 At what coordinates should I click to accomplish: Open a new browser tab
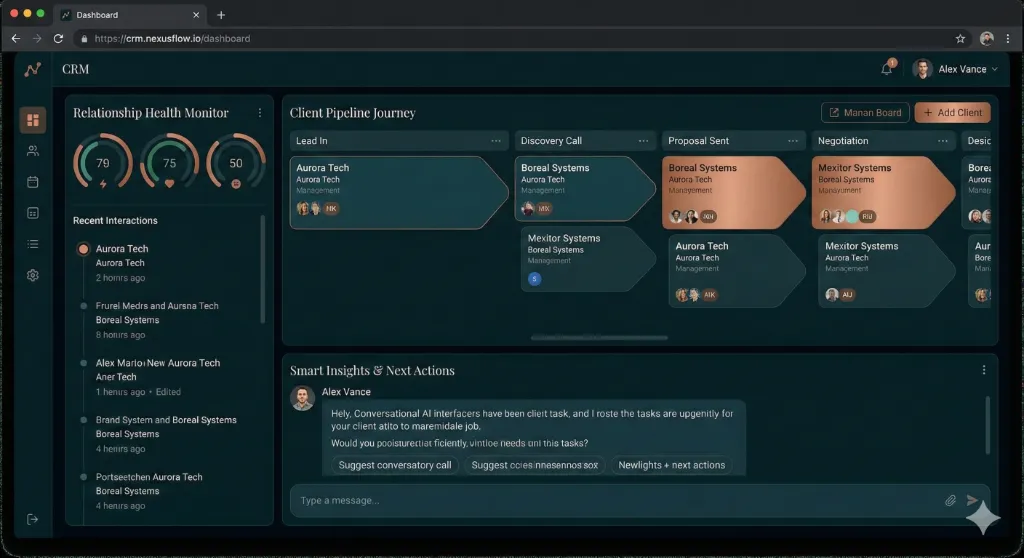221,15
